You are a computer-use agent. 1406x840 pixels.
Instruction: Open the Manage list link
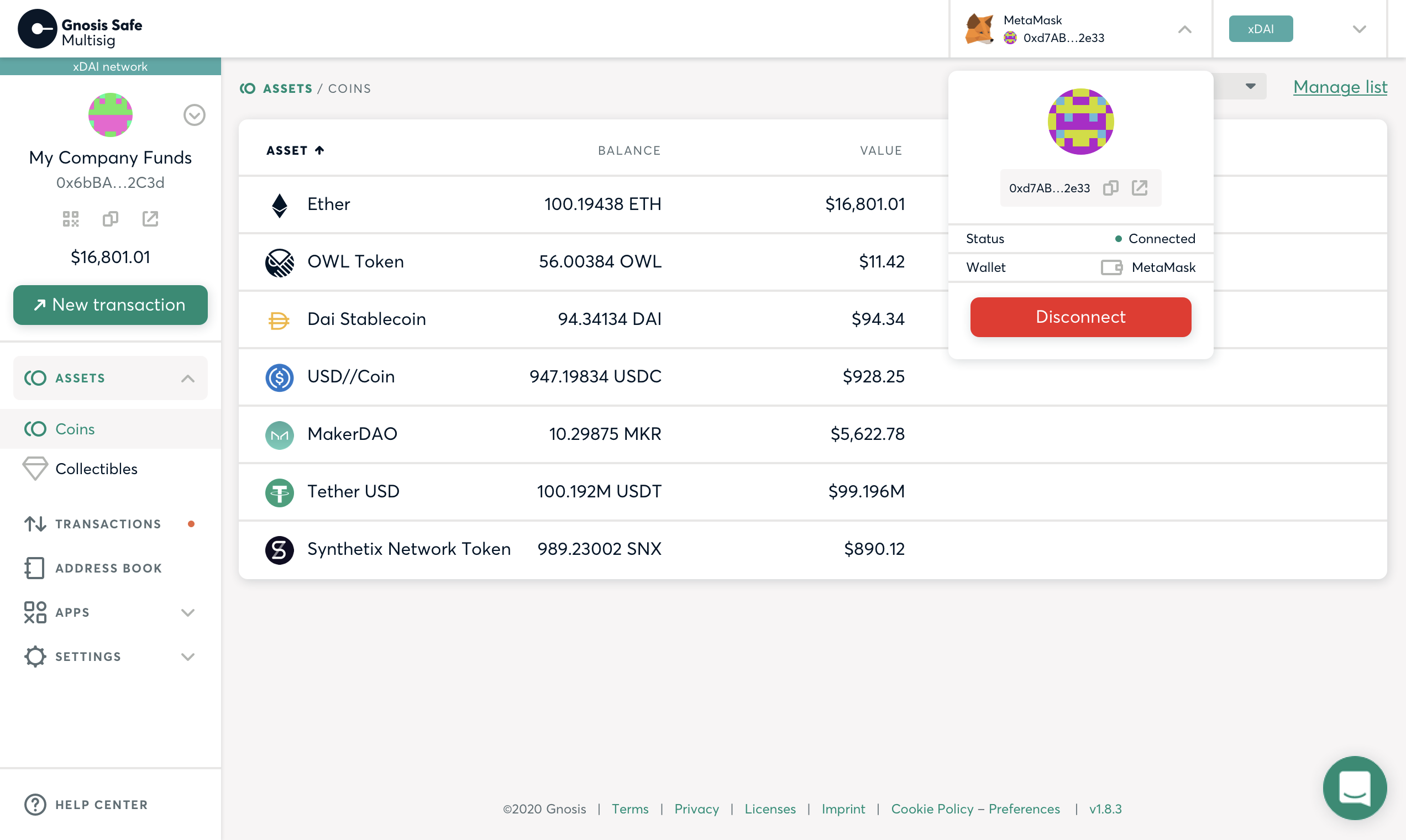pos(1340,87)
